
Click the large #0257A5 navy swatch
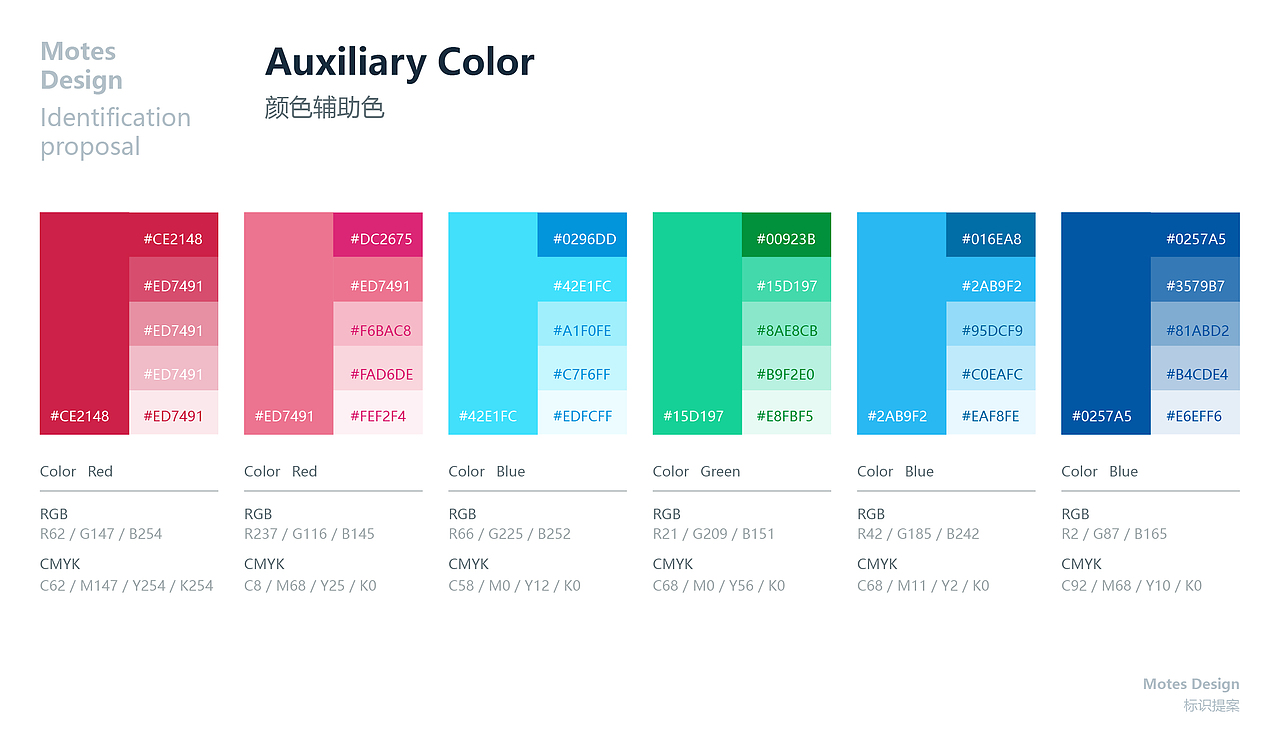(1106, 323)
